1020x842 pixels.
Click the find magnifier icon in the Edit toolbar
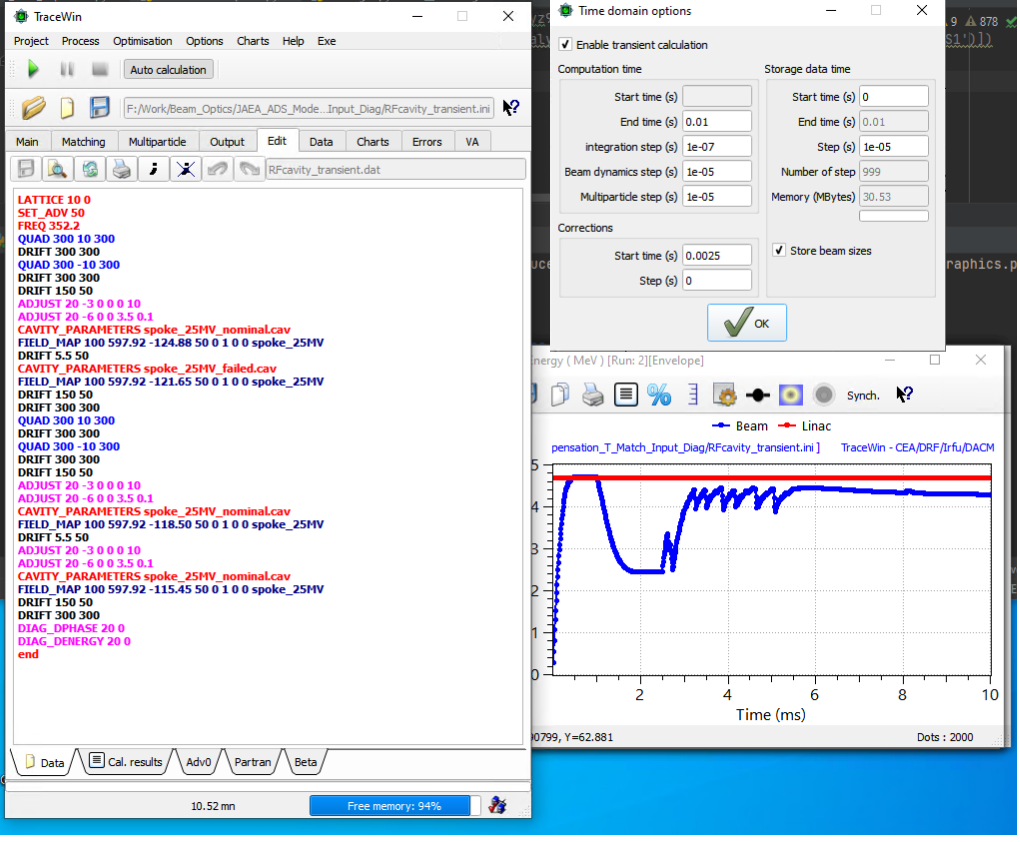(58, 169)
